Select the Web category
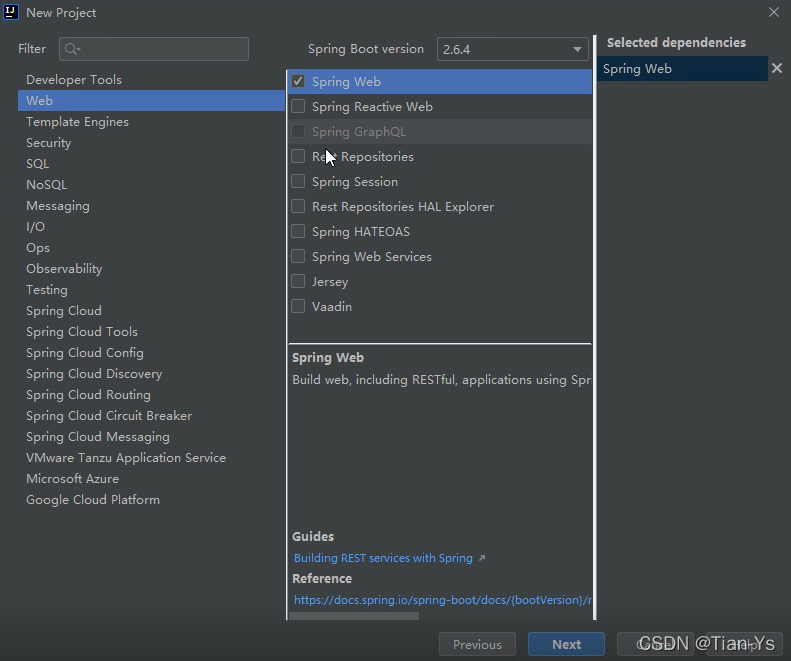Image resolution: width=791 pixels, height=661 pixels. tap(151, 100)
